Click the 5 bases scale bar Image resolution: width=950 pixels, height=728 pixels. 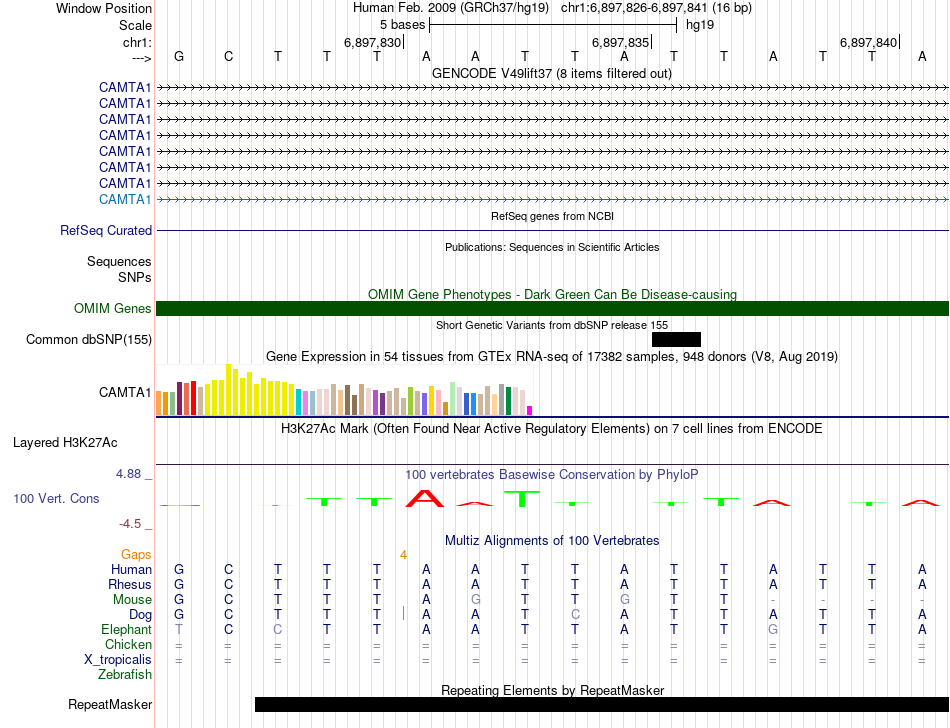553,25
